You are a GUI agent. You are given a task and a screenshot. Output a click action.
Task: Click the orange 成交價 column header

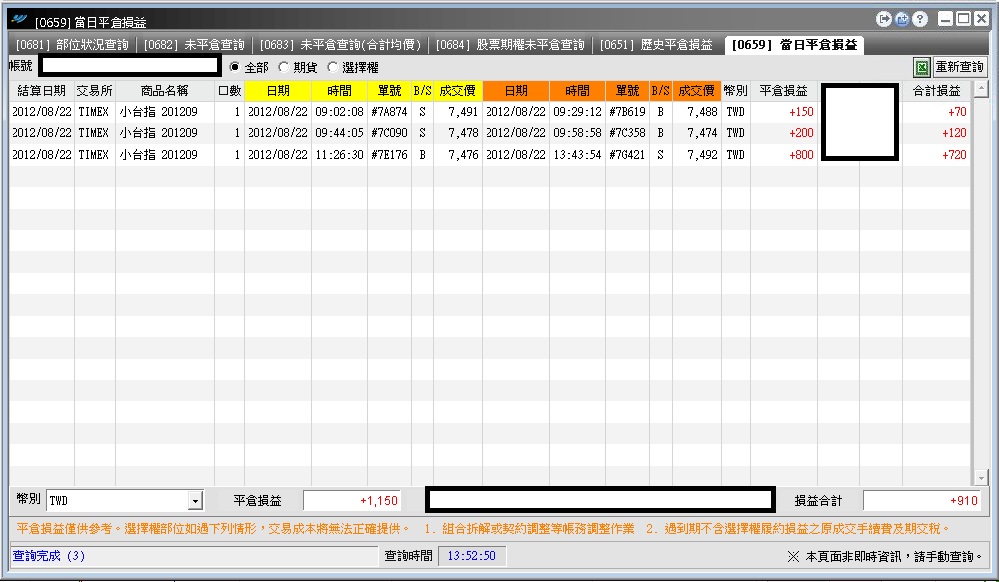pos(696,91)
